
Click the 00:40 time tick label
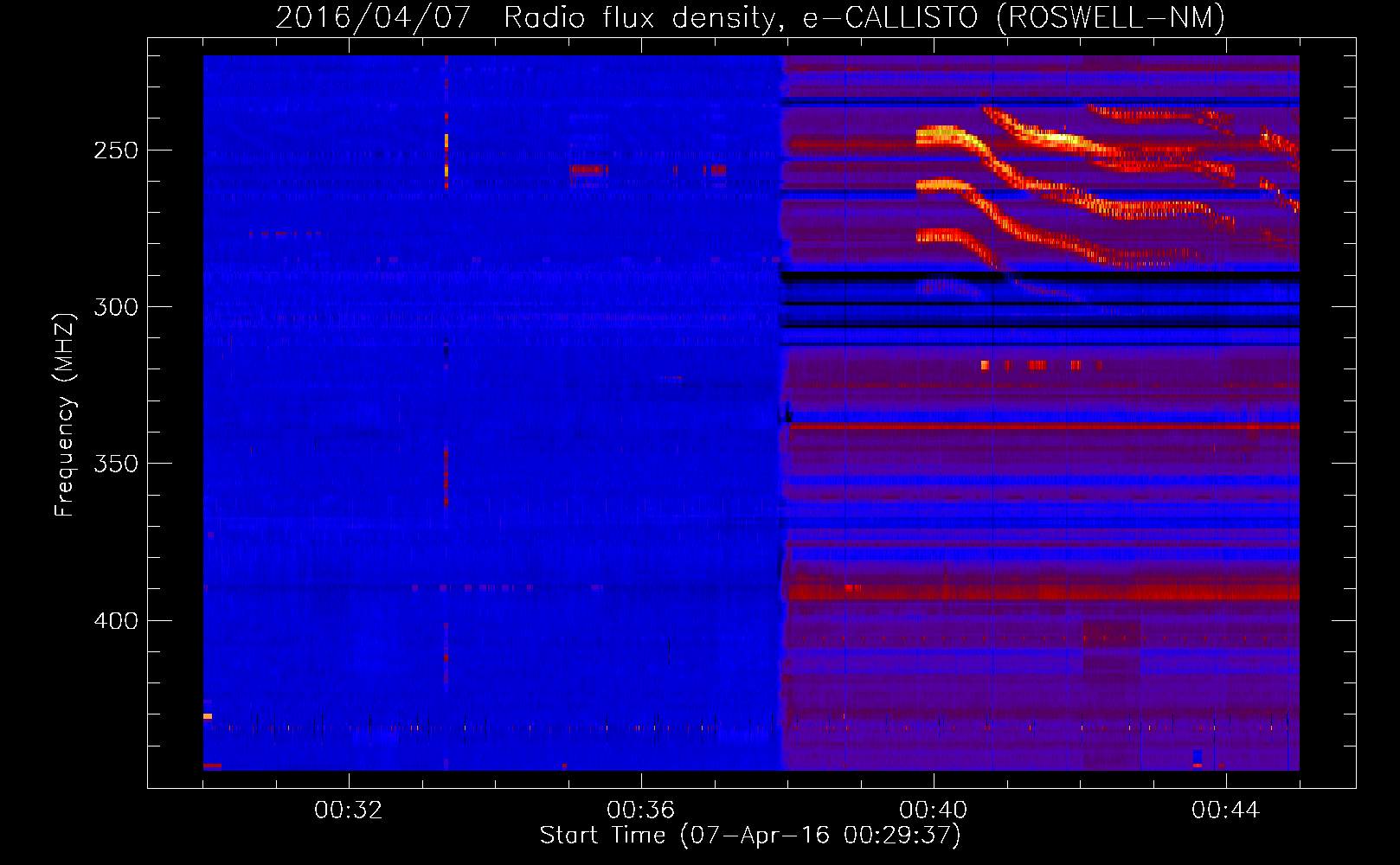(934, 811)
